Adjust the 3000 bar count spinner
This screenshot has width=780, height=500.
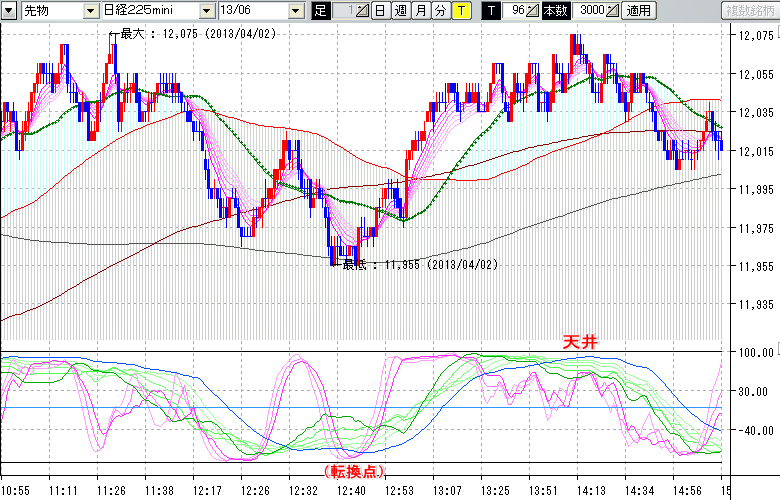[x=611, y=11]
